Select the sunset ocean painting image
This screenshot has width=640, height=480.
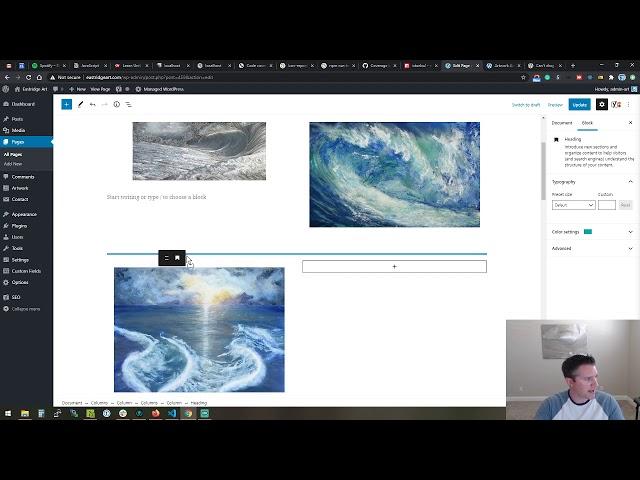[x=199, y=330]
